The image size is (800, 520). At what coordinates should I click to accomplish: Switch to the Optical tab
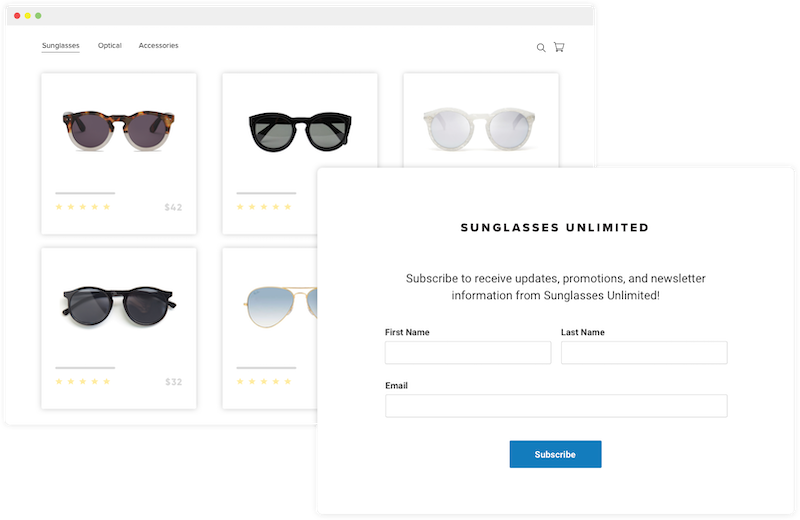click(110, 45)
